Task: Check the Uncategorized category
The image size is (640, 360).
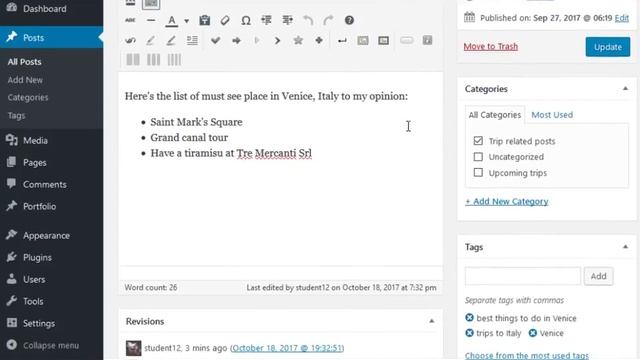Action: pyautogui.click(x=478, y=157)
